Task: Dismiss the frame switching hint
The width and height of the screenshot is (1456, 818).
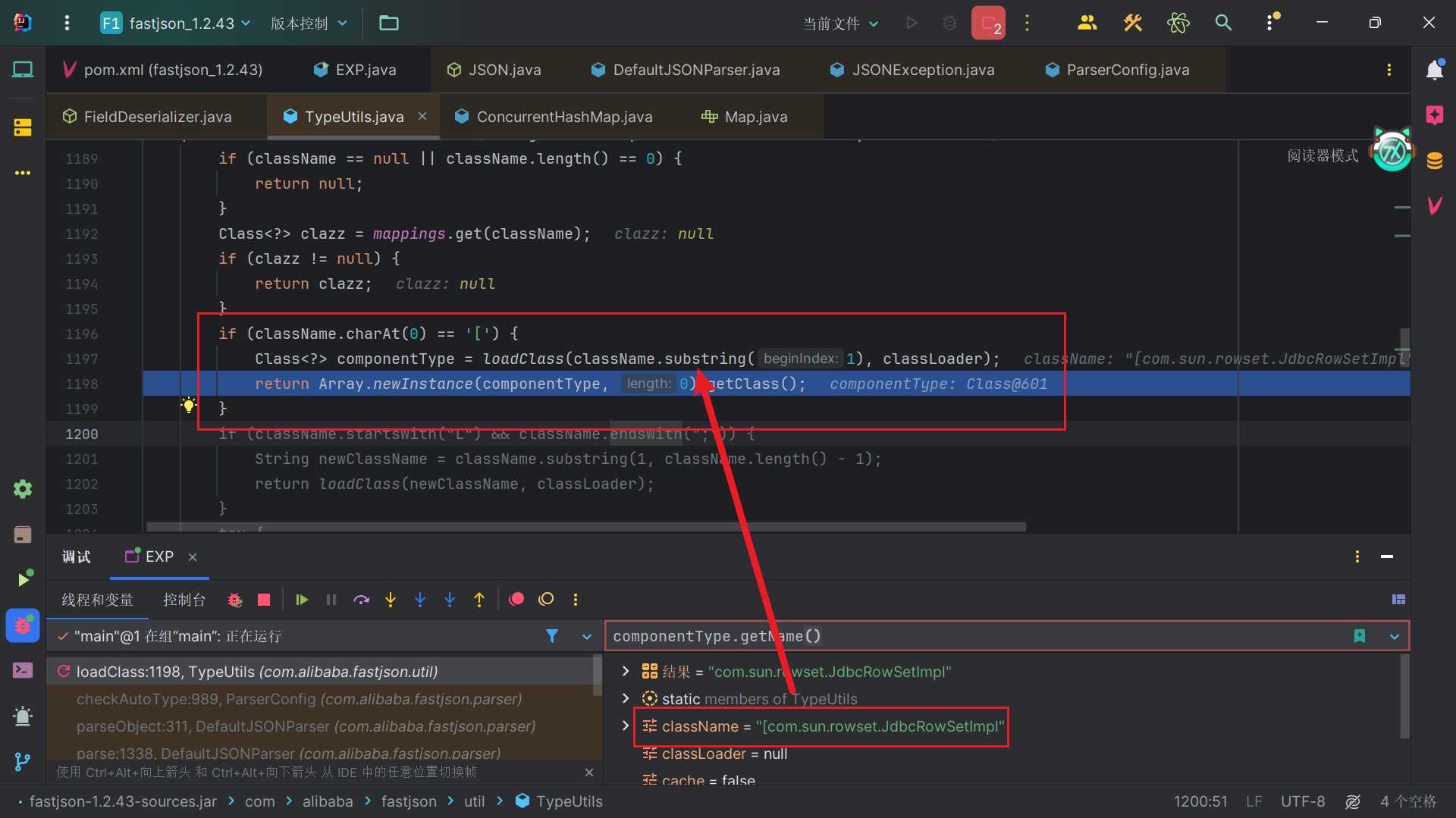Action: (589, 773)
